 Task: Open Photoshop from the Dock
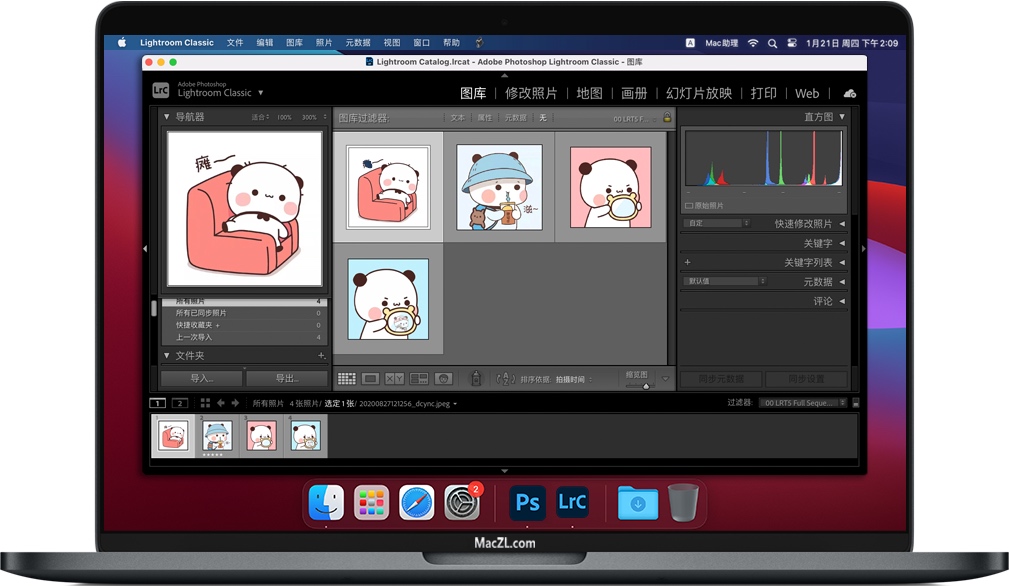(527, 503)
